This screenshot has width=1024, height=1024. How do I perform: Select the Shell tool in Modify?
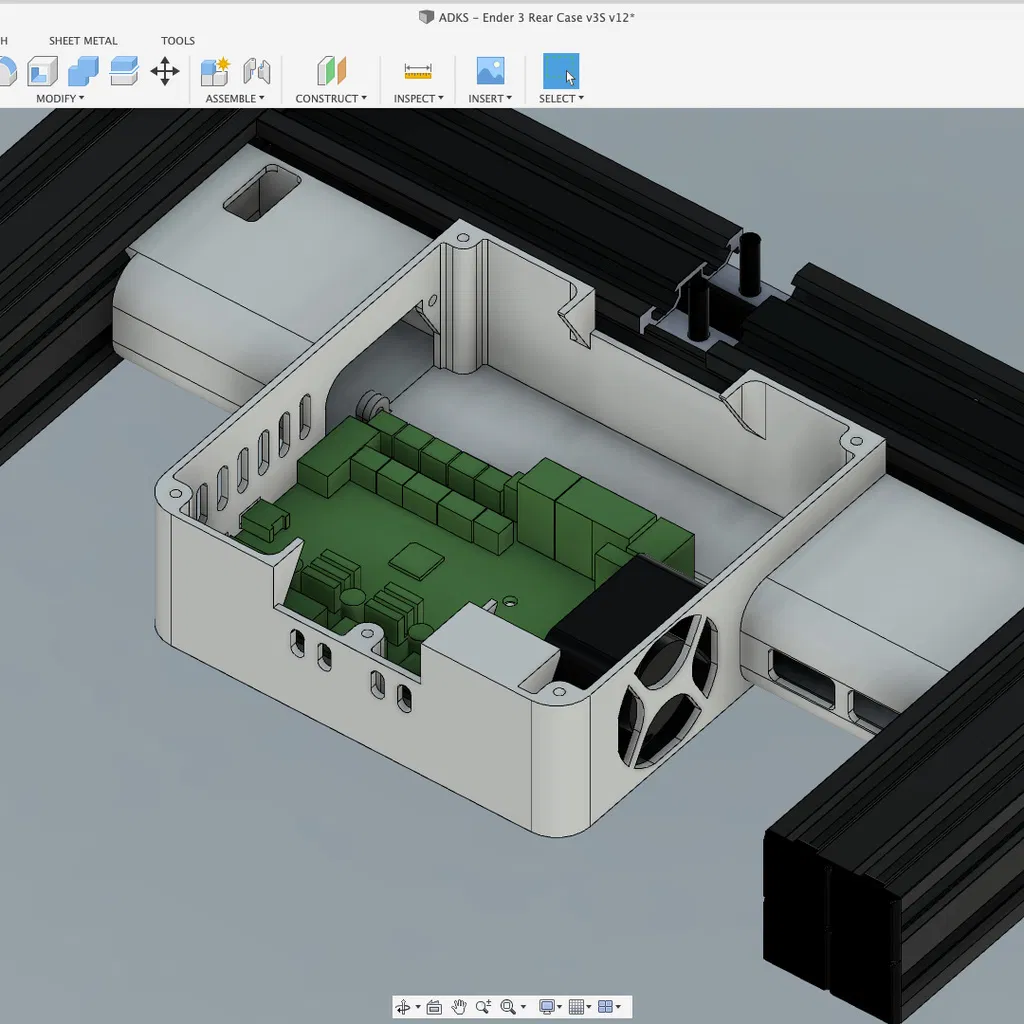[43, 71]
